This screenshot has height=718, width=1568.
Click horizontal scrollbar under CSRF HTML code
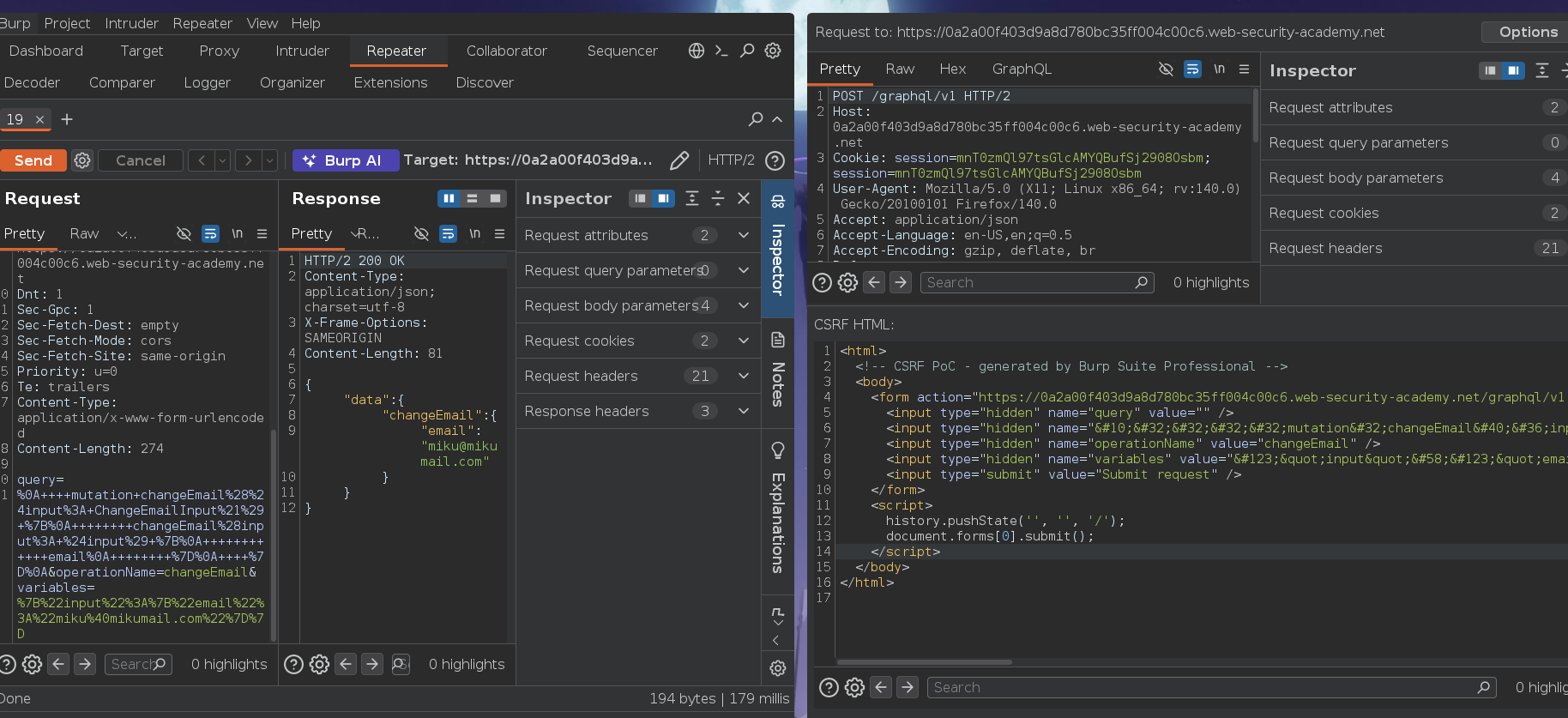click(925, 662)
